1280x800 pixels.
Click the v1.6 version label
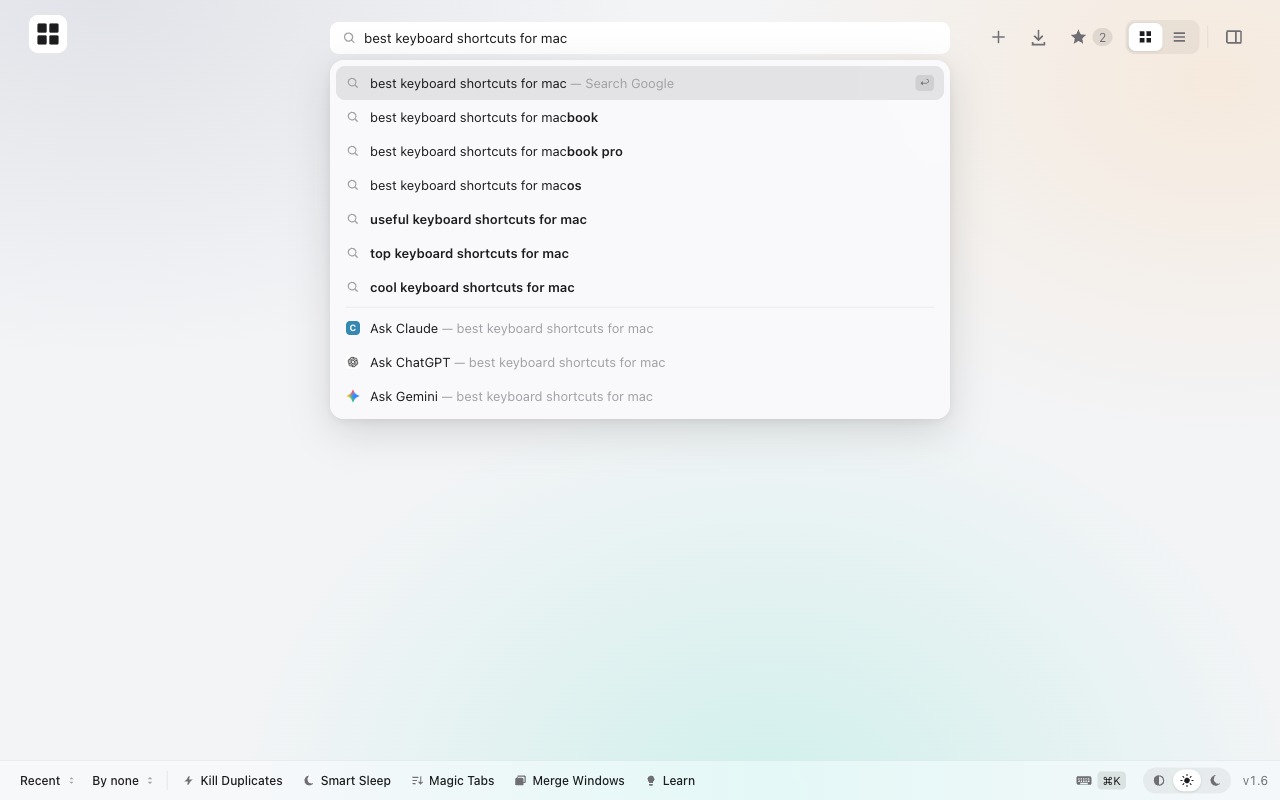tap(1255, 781)
